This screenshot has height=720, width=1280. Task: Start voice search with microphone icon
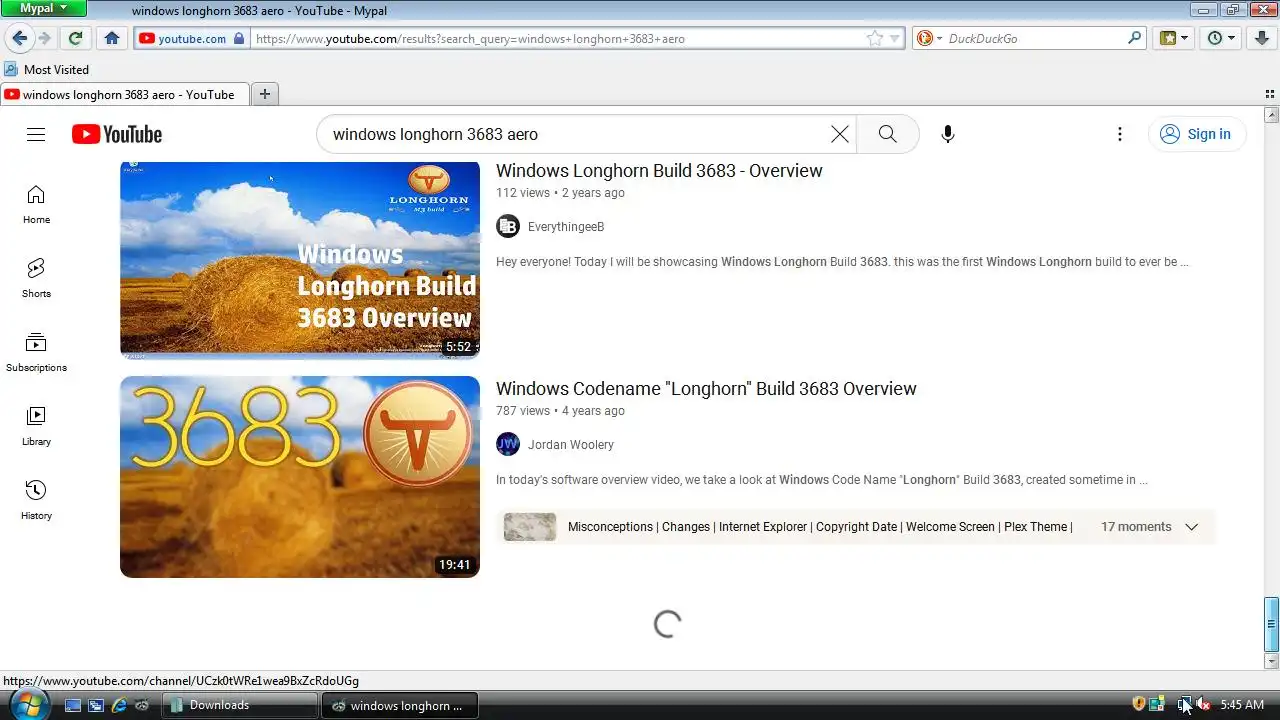coord(948,134)
